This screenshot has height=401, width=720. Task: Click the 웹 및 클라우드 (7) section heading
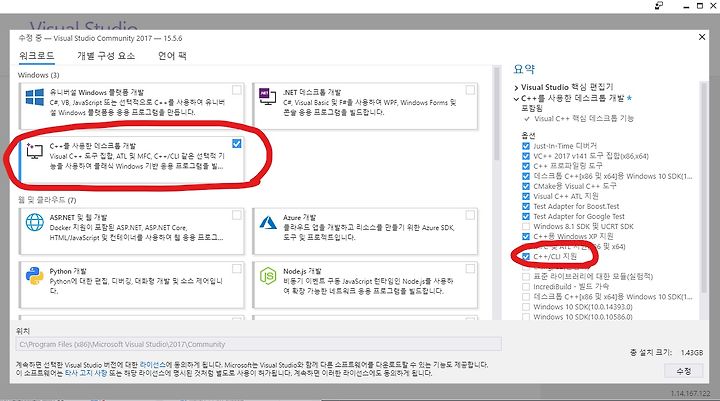click(47, 200)
